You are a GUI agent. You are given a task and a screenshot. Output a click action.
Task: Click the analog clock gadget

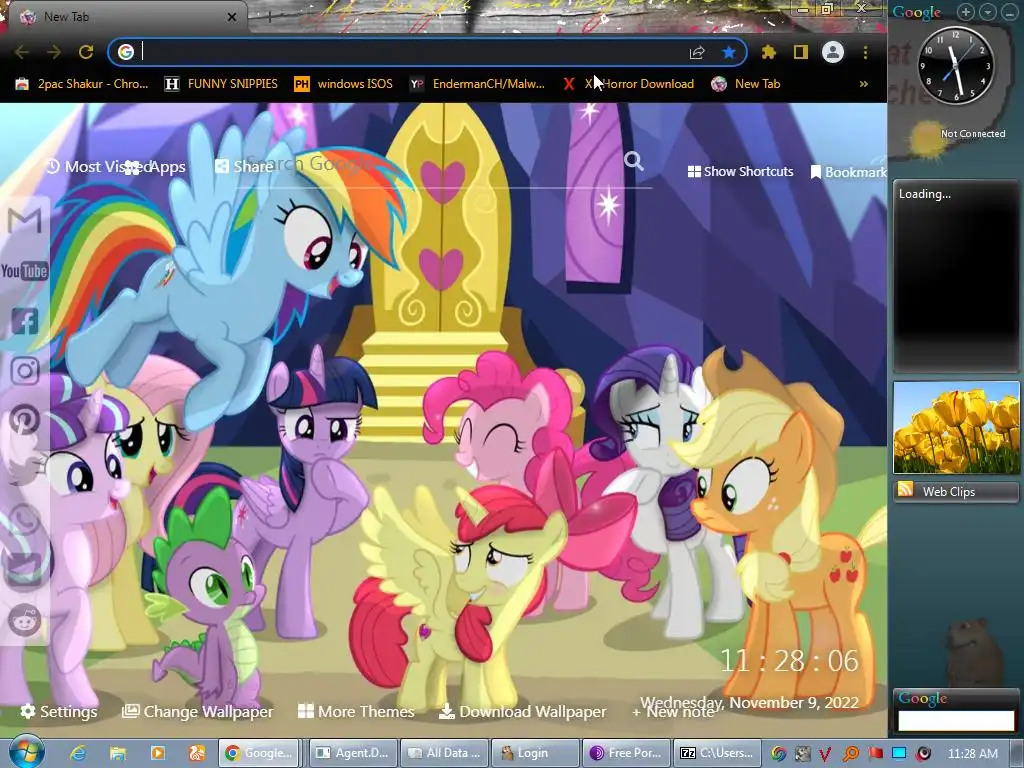(955, 65)
